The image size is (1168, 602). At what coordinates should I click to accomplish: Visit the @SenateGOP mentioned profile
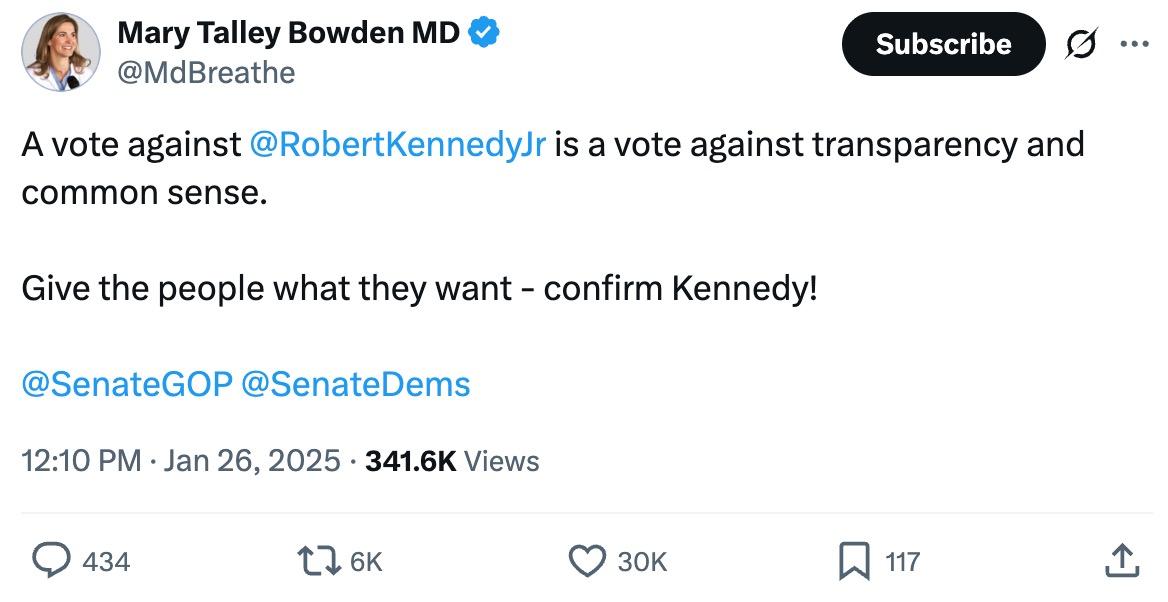[x=127, y=384]
